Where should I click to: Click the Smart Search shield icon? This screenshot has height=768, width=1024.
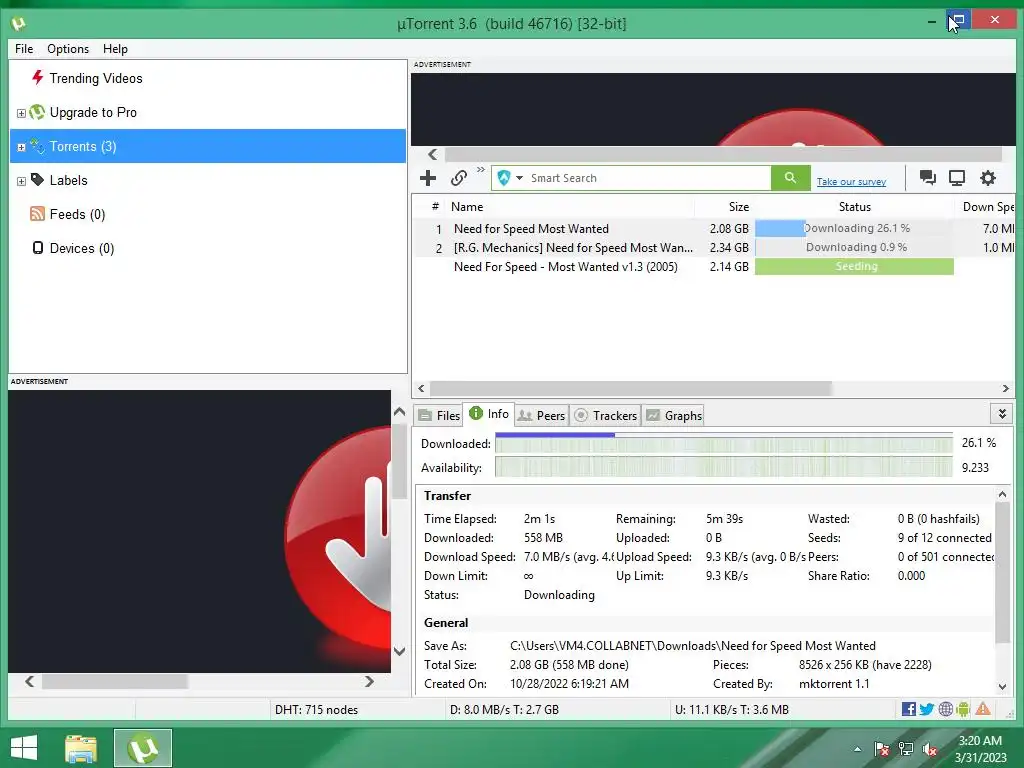504,178
